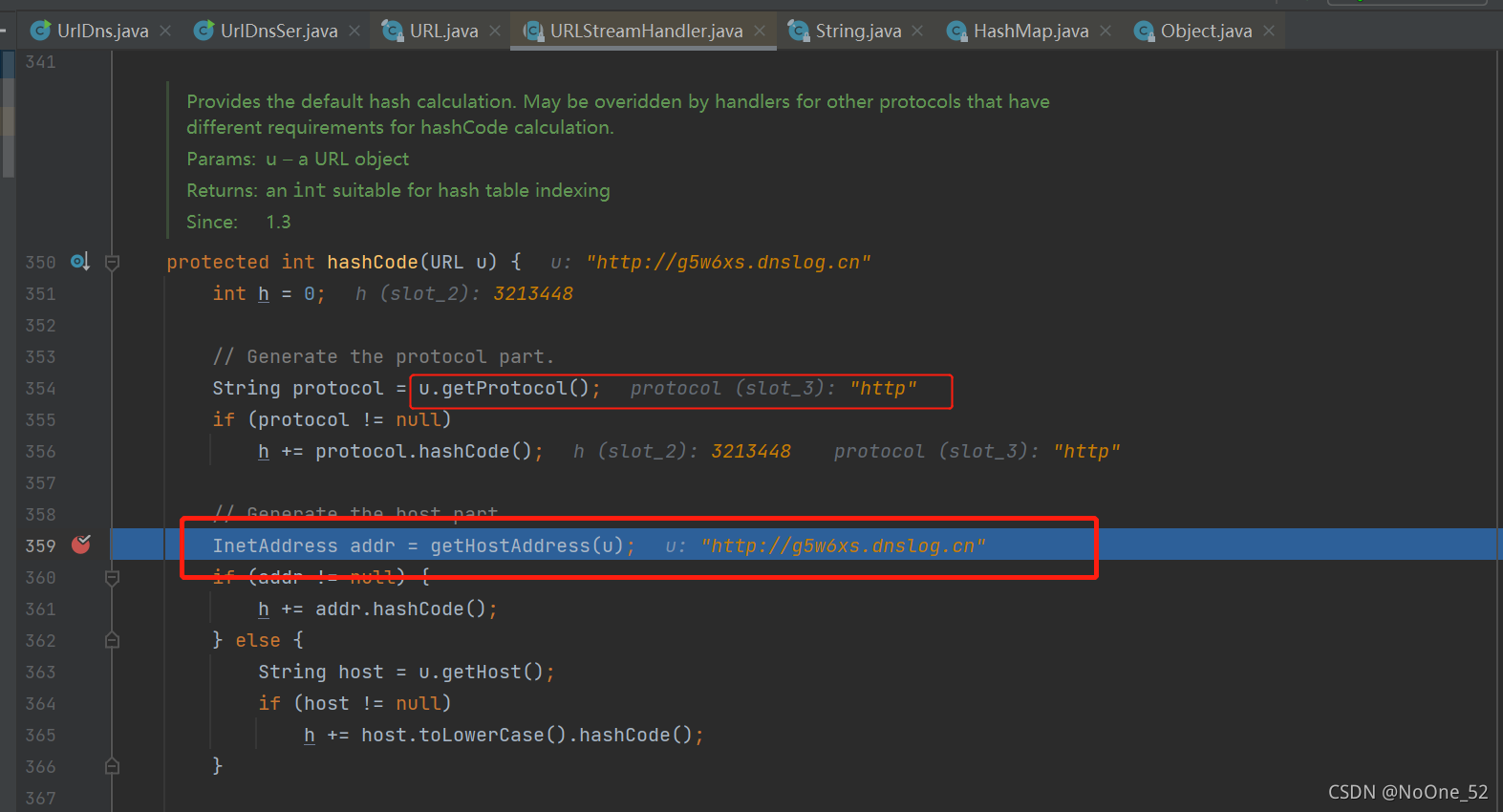Click the hashCode method name on line 350
Viewport: 1503px width, 812px height.
(x=373, y=262)
